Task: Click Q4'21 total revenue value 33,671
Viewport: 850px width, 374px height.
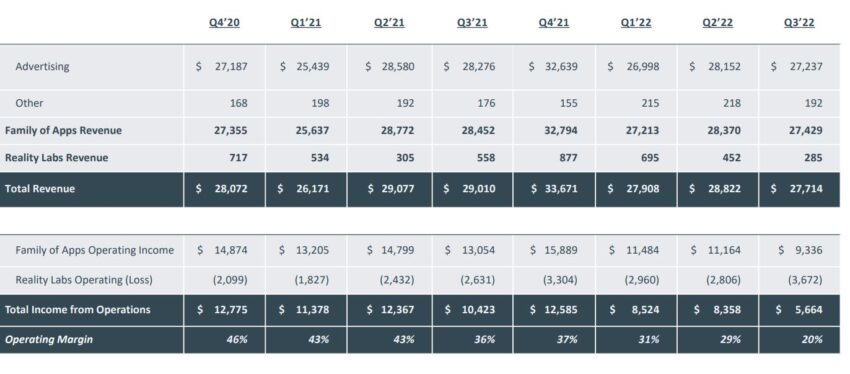Action: 553,189
